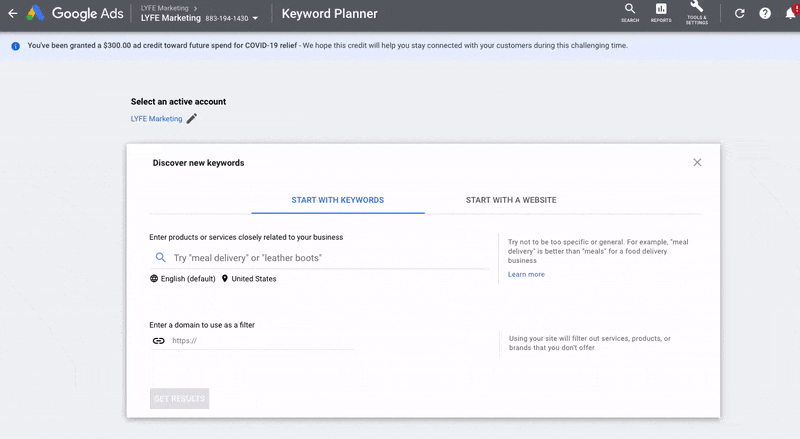800x439 pixels.
Task: Click the Google Ads logo
Action: tap(35, 14)
